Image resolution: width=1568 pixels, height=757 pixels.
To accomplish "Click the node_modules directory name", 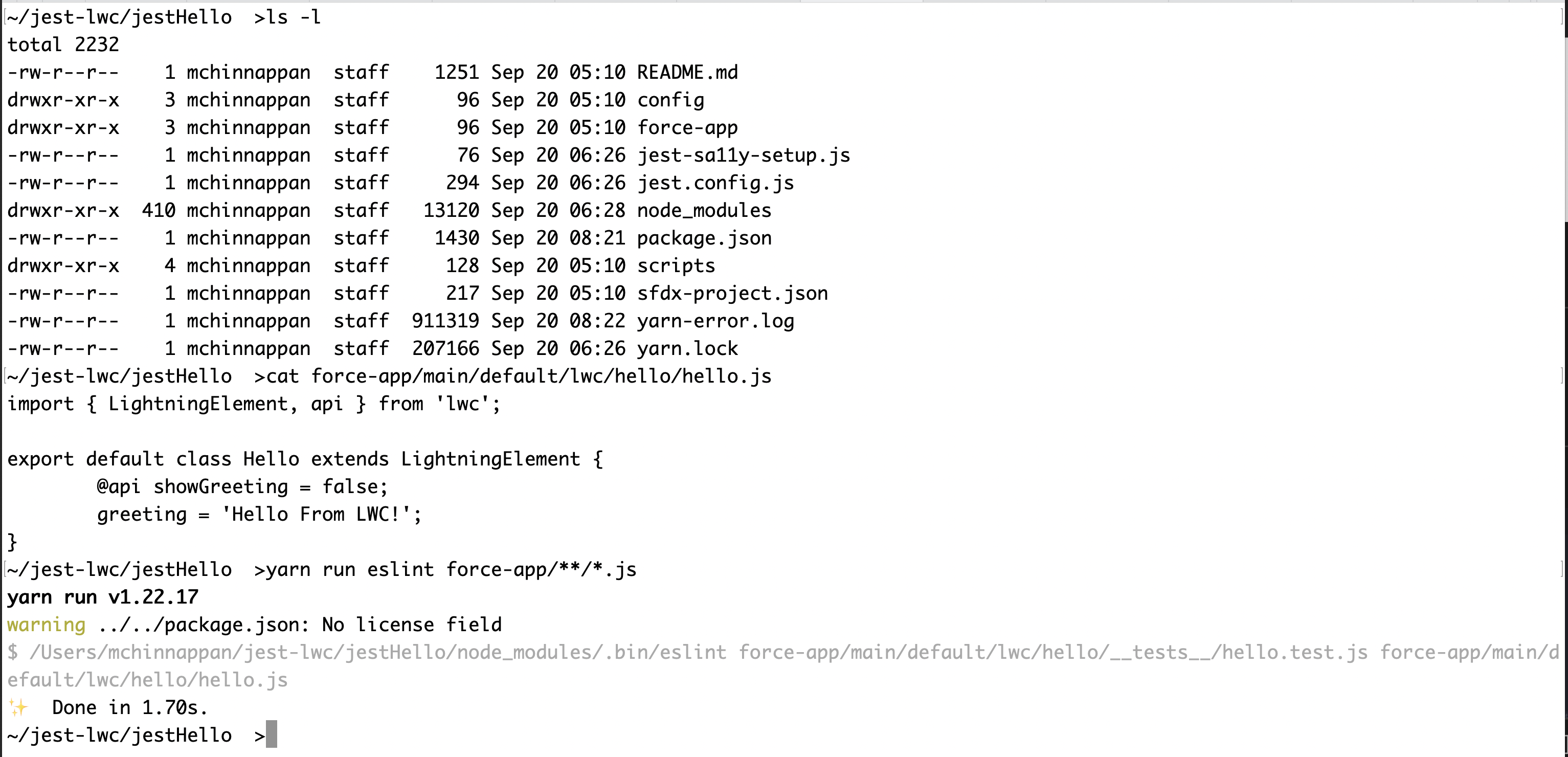I will 704,211.
